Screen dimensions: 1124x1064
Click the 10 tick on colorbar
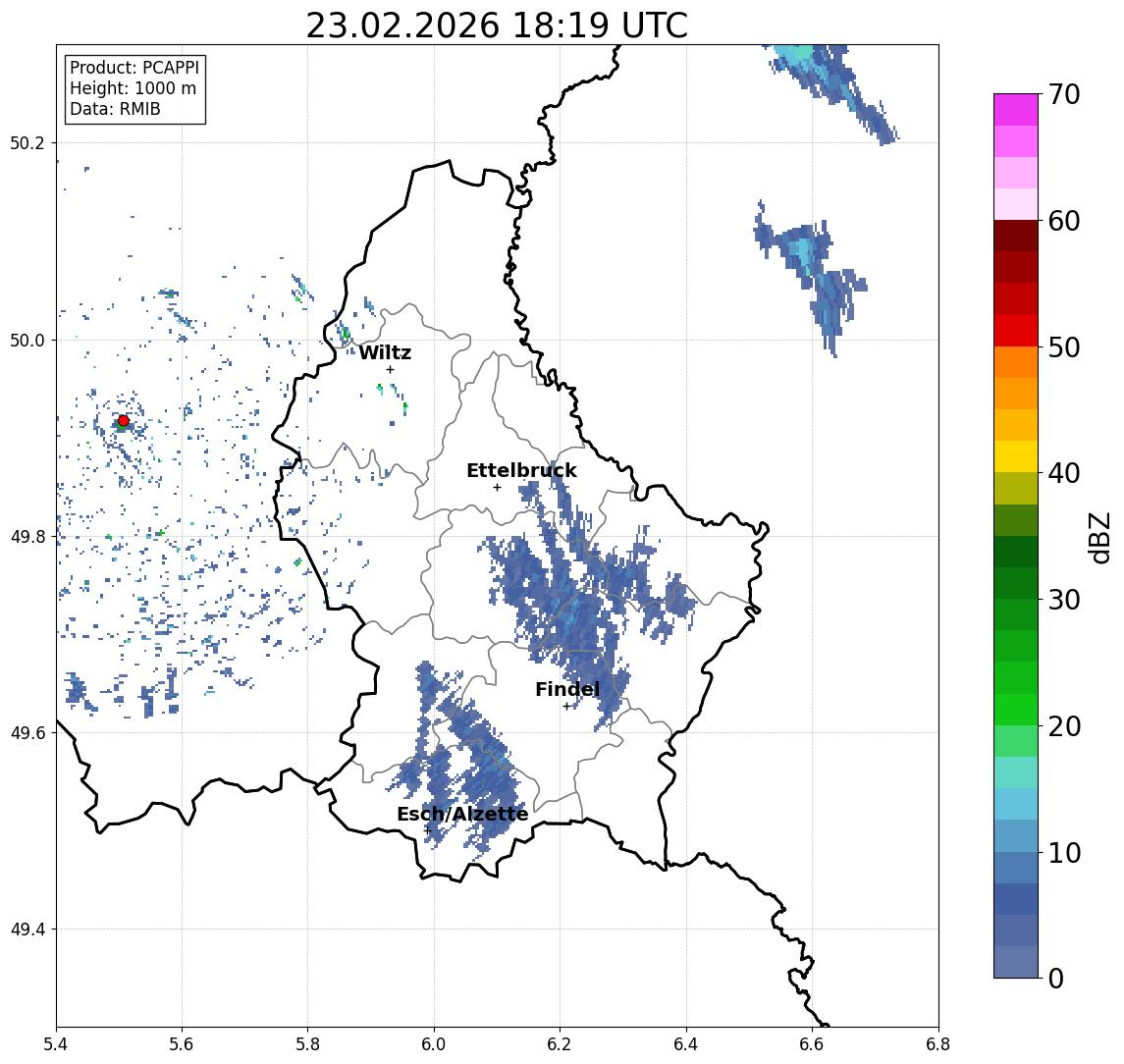(x=1064, y=852)
